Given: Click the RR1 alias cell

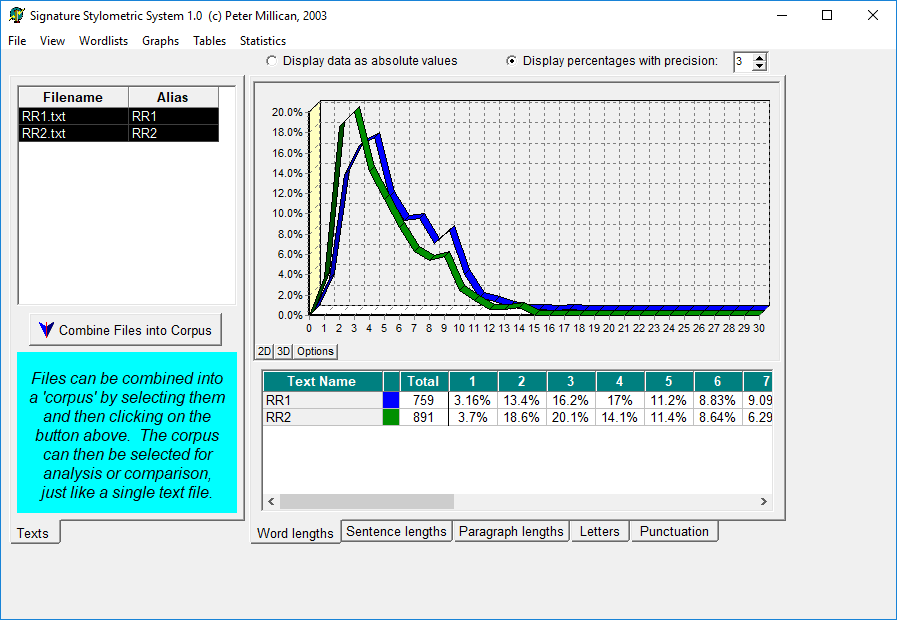Looking at the screenshot, I should (x=174, y=116).
